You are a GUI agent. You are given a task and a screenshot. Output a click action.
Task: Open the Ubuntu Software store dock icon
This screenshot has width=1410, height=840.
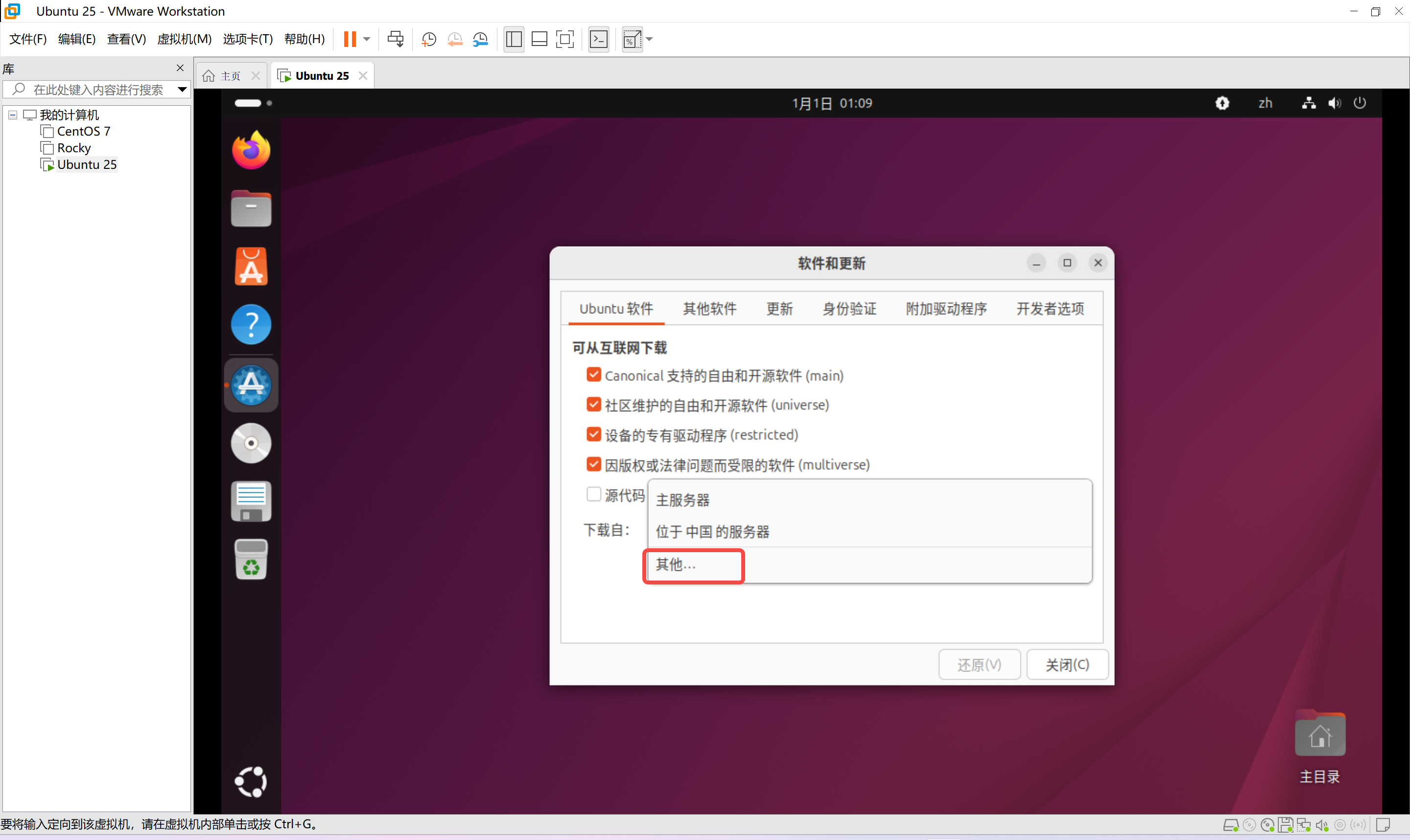[x=251, y=267]
